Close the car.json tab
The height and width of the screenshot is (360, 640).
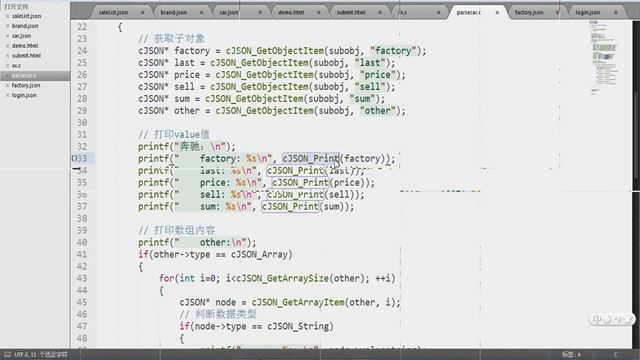coord(260,13)
